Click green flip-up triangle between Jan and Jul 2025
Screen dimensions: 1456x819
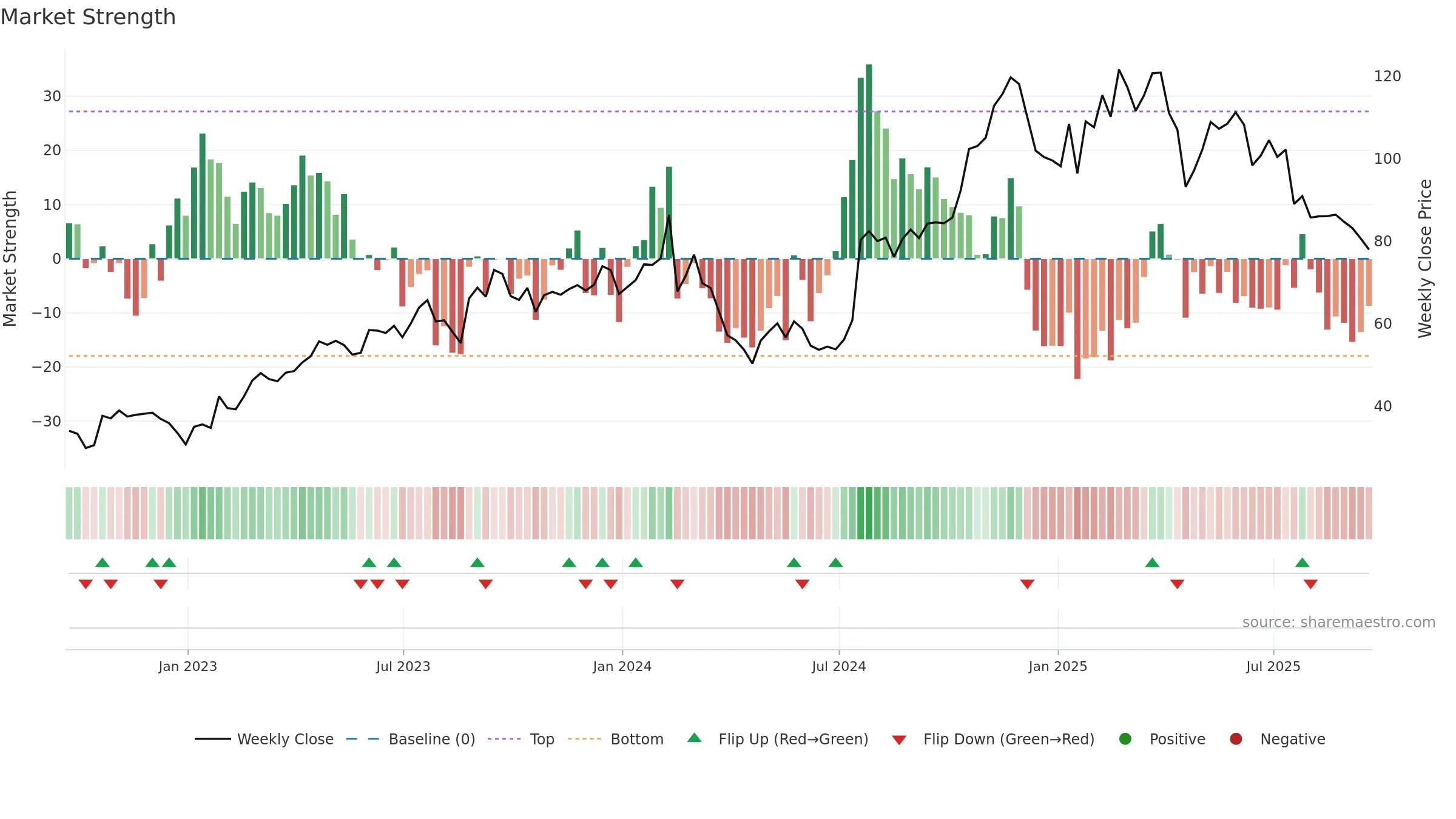(1153, 562)
